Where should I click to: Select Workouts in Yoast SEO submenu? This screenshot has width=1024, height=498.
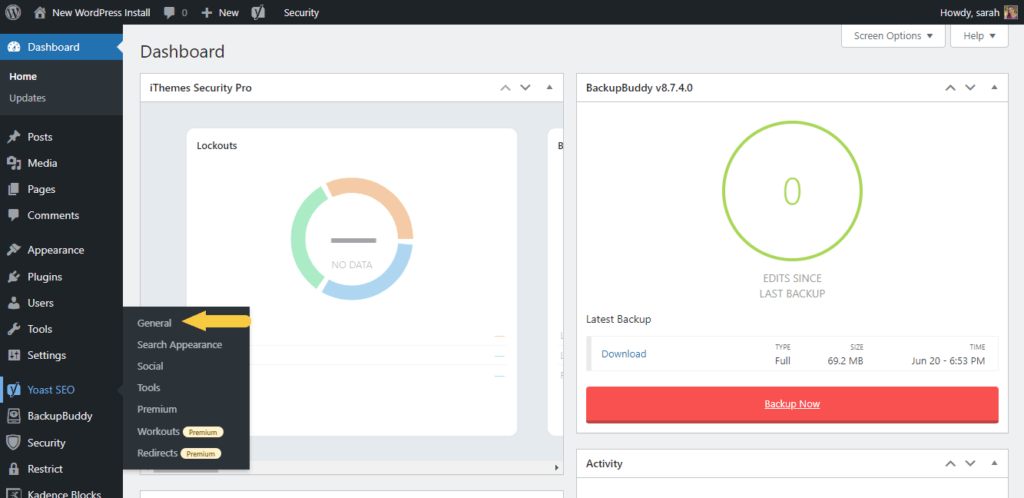point(158,431)
